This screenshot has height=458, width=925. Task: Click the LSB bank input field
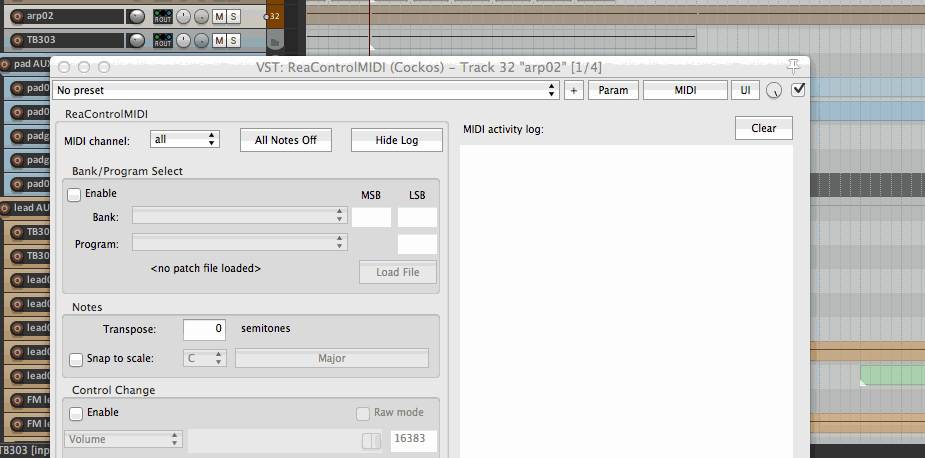(417, 217)
